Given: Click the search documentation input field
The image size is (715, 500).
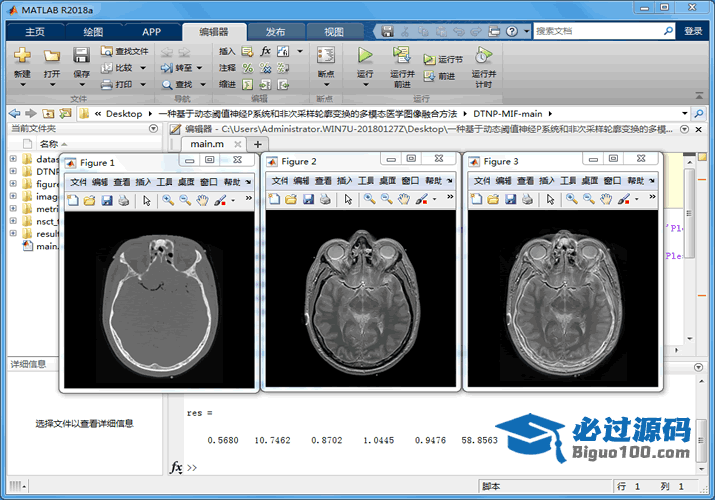Looking at the screenshot, I should click(599, 31).
